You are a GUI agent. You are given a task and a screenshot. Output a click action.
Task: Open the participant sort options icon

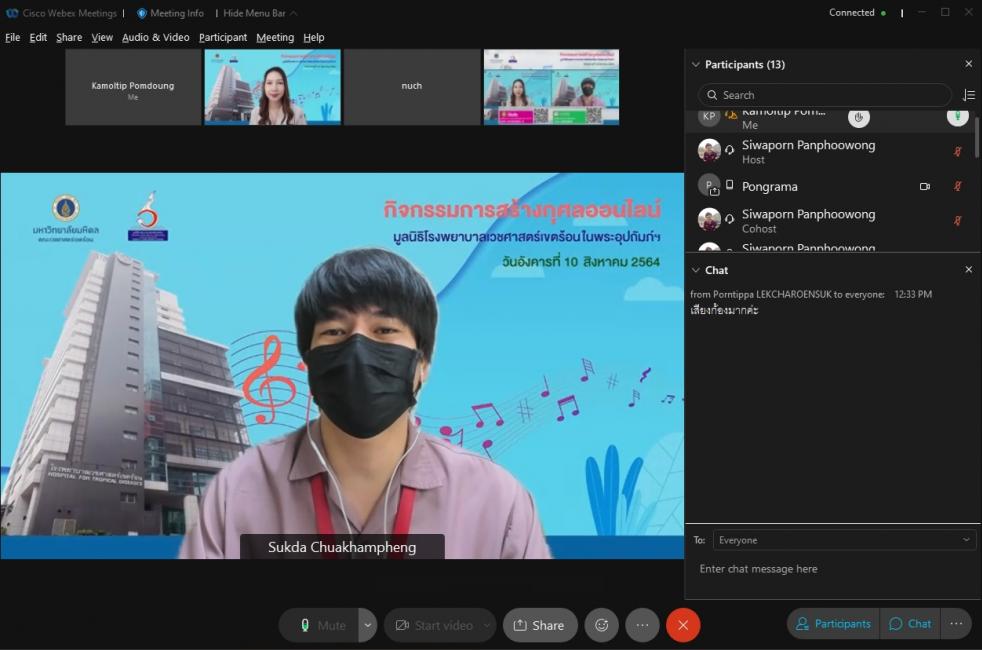point(968,95)
